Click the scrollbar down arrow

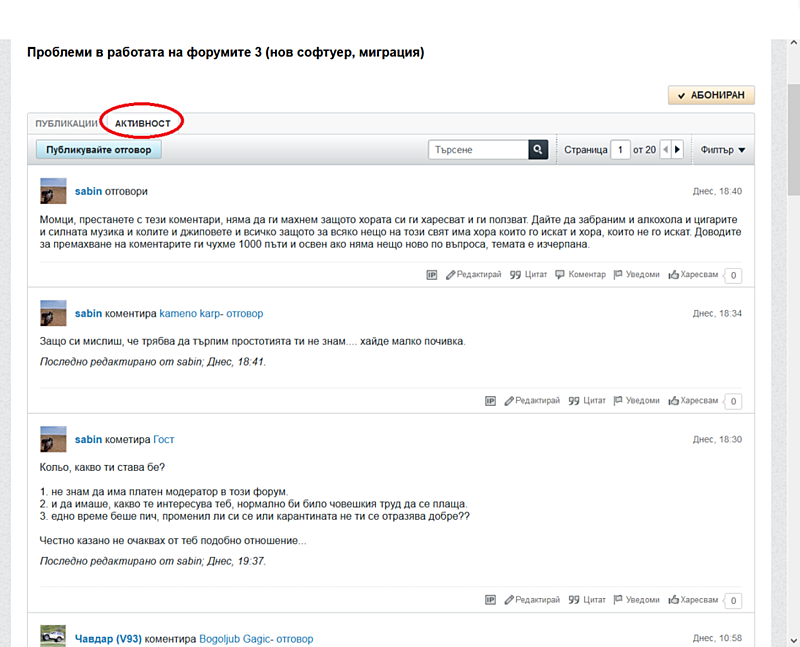(x=793, y=641)
